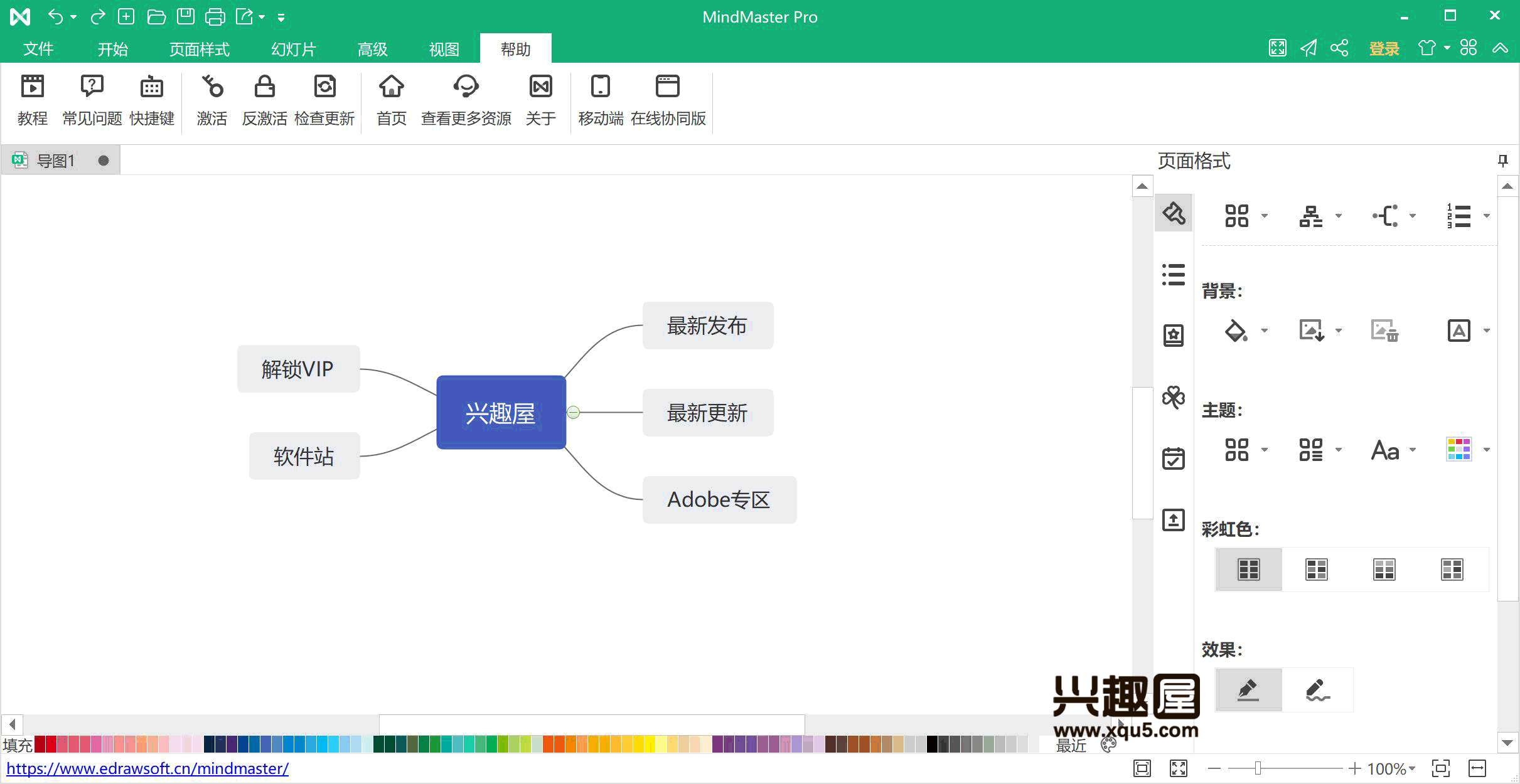The height and width of the screenshot is (784, 1520).
Task: Select the page format brush sidebar icon
Action: coord(1174,213)
